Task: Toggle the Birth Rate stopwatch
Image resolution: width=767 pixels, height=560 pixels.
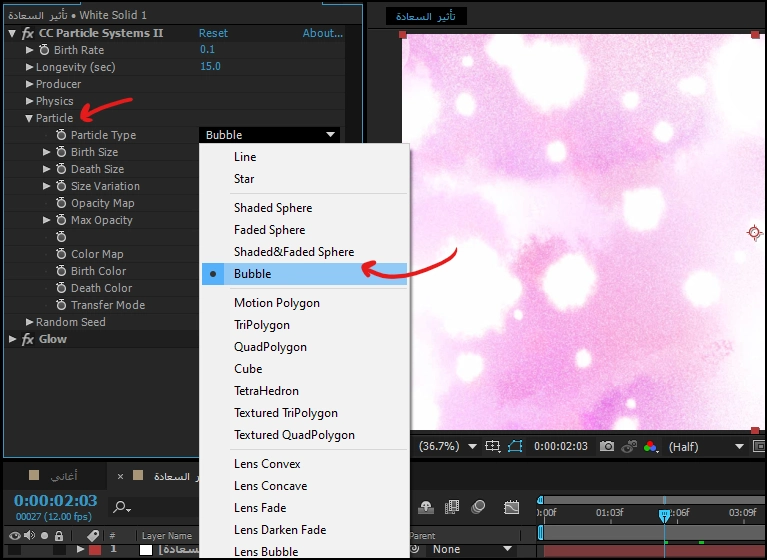Action: [x=44, y=50]
